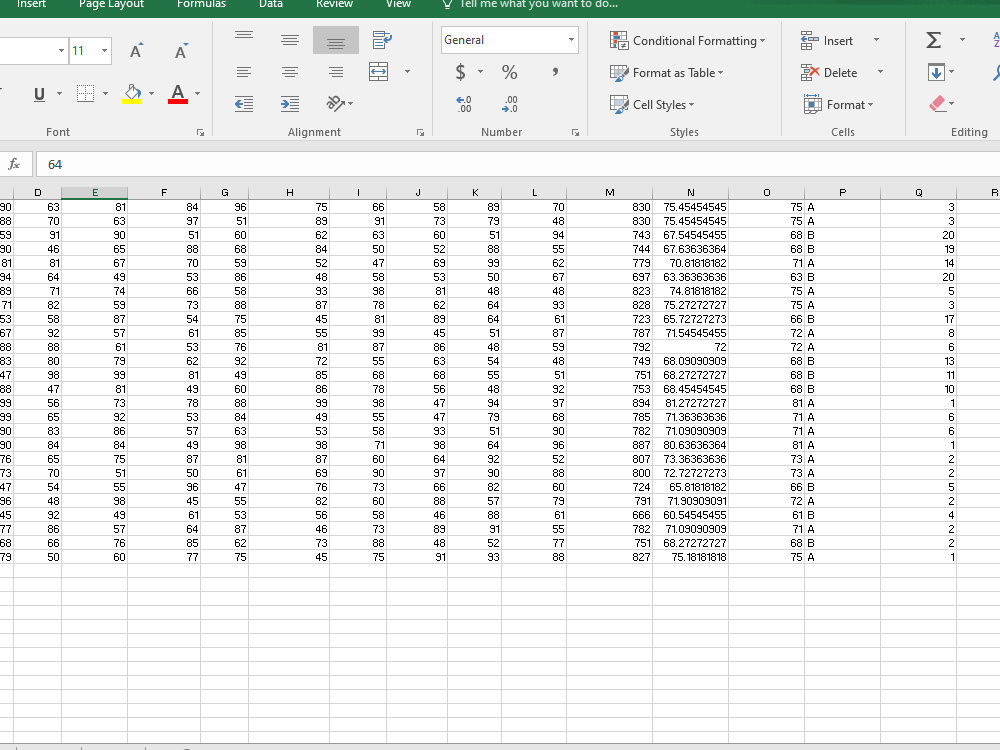Open the Formulas tab

click(x=202, y=4)
